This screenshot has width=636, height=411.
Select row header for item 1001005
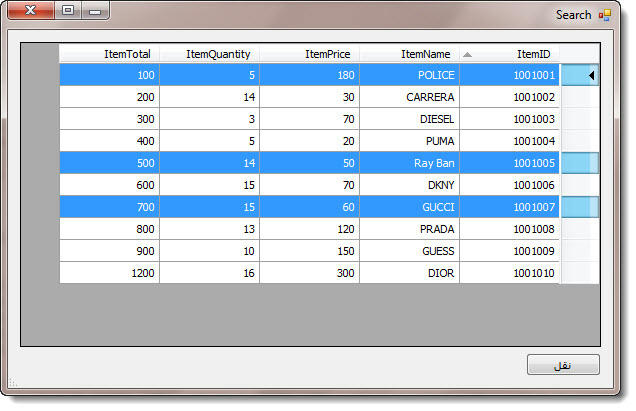[579, 163]
